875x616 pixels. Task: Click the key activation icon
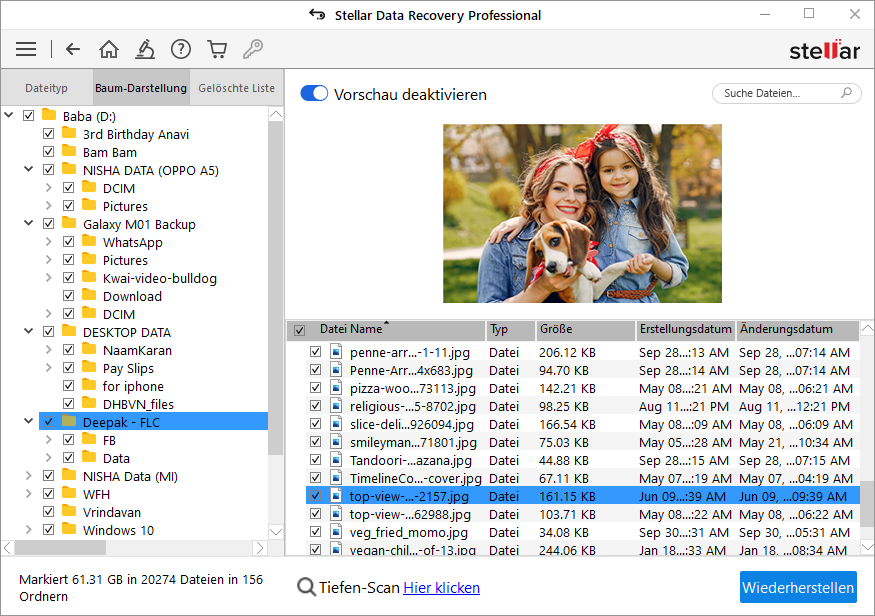[x=253, y=49]
